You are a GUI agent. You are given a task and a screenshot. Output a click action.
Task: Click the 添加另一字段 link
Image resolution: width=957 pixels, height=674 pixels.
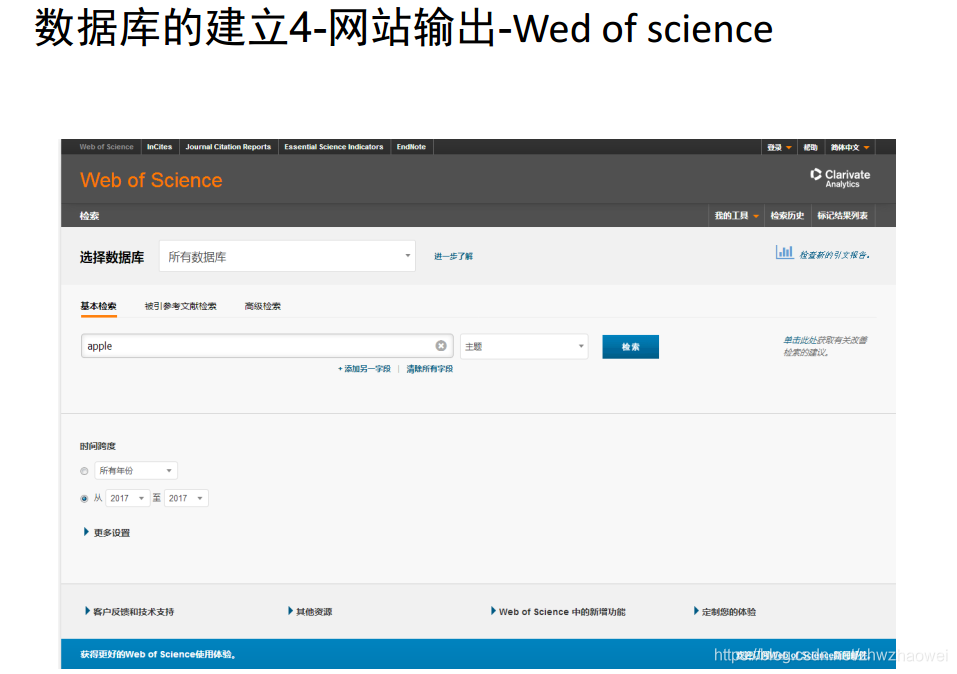coord(364,369)
